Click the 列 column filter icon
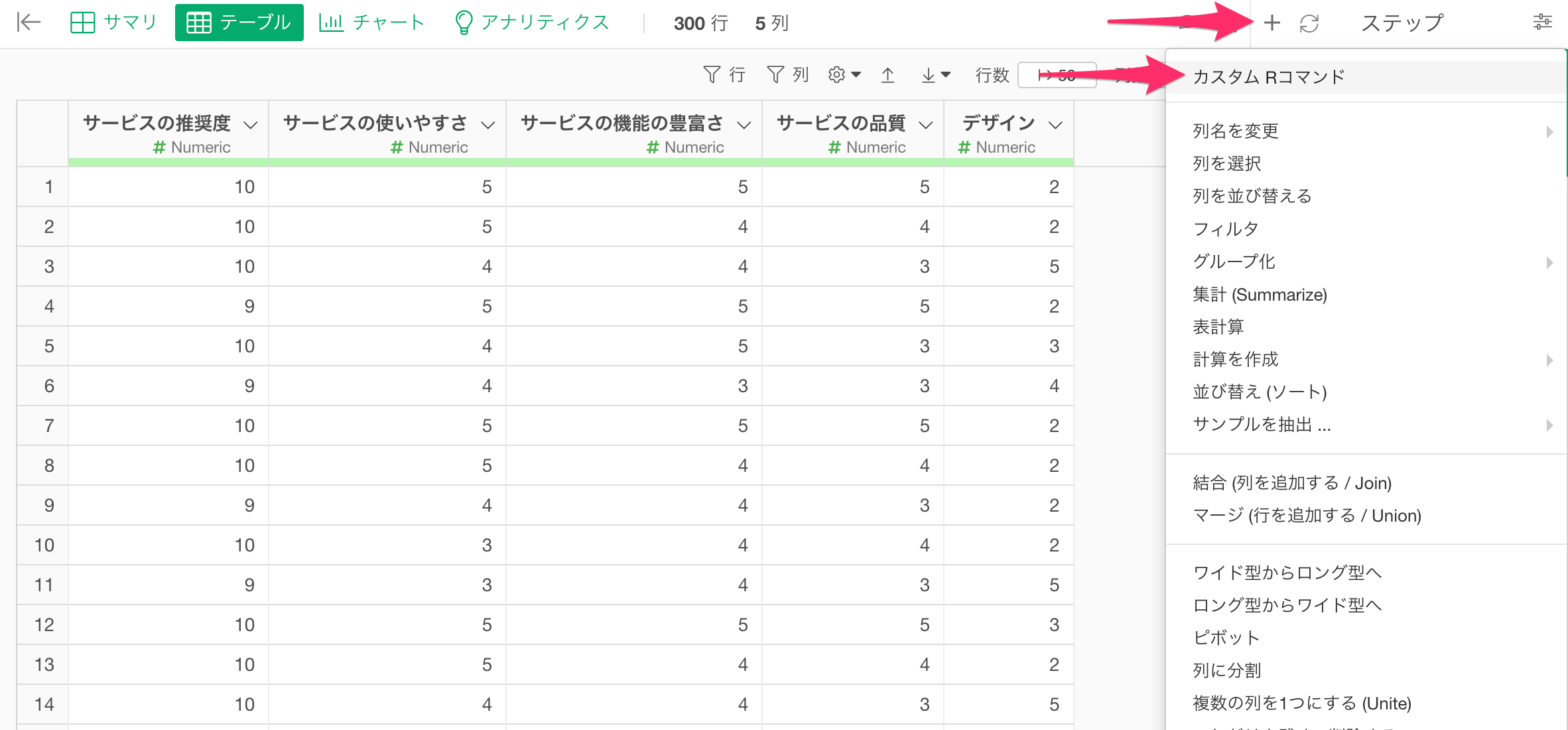 [787, 74]
